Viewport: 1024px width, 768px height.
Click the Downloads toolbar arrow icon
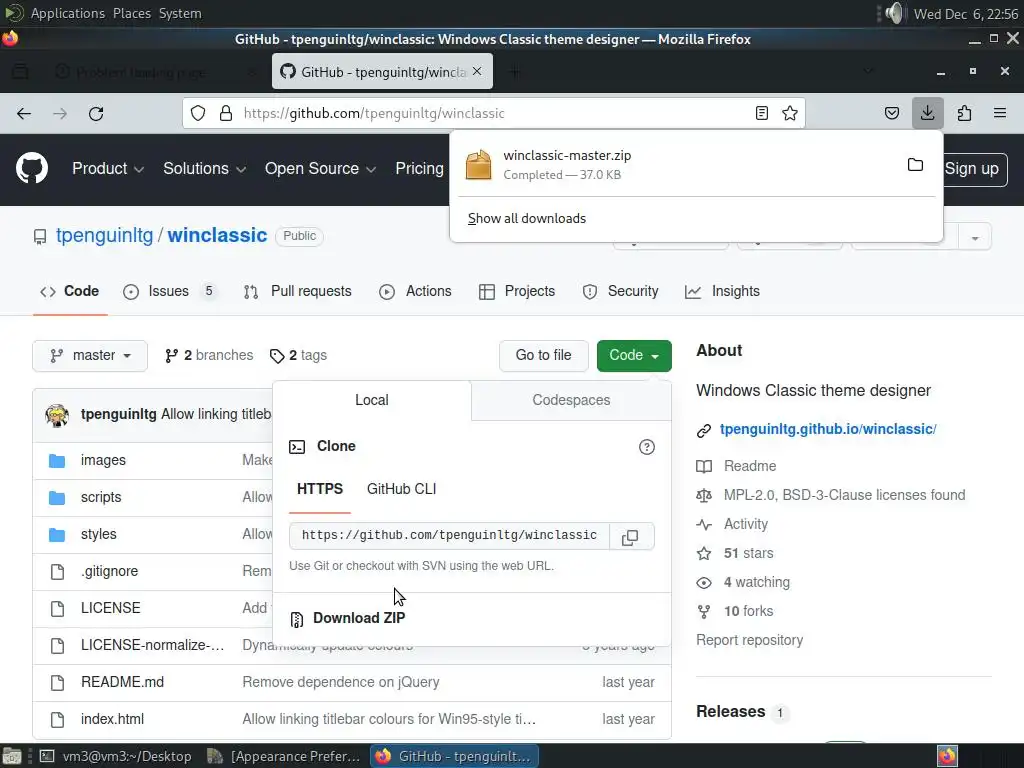927,114
